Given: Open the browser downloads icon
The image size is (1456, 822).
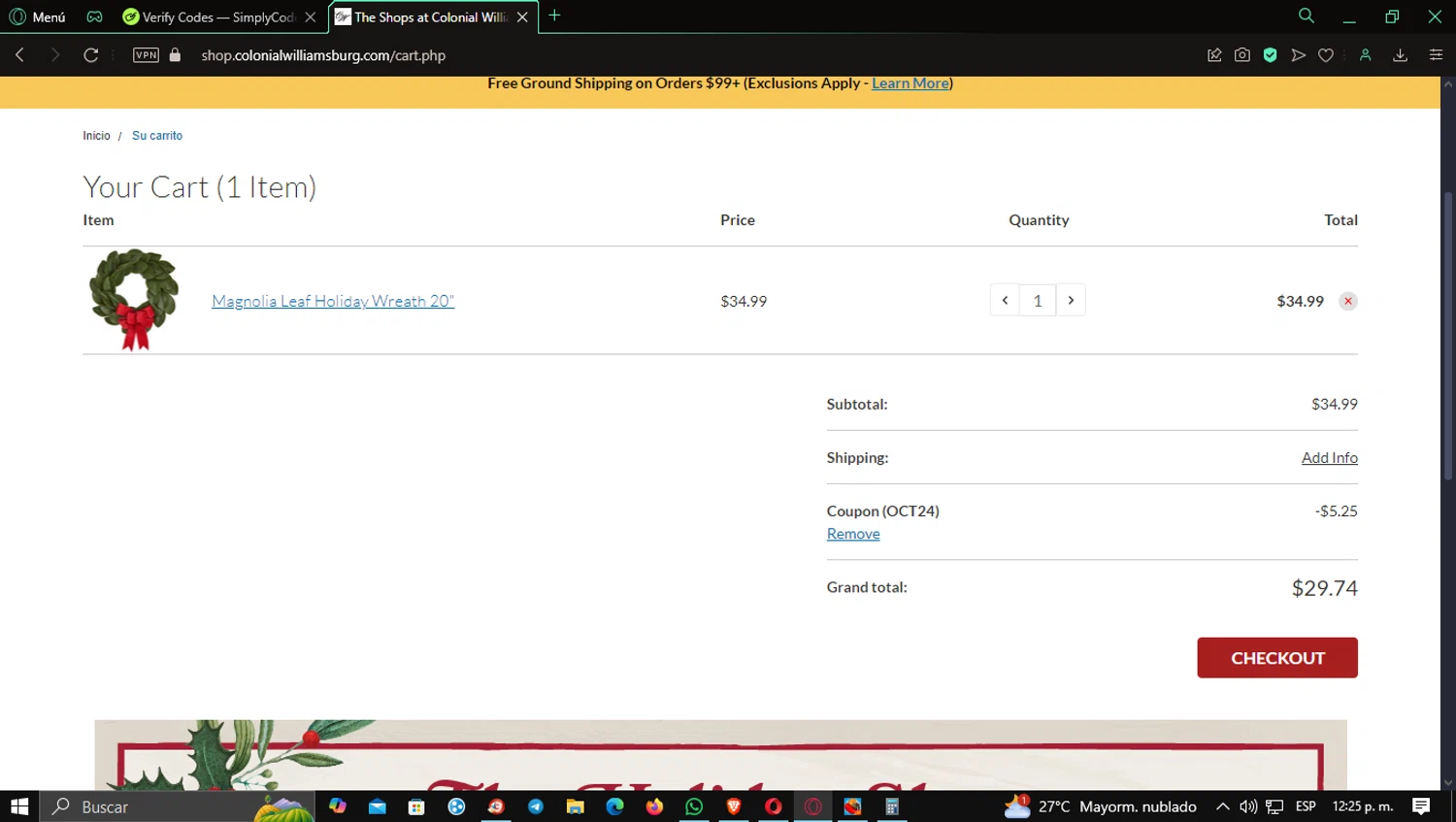Looking at the screenshot, I should [1400, 55].
